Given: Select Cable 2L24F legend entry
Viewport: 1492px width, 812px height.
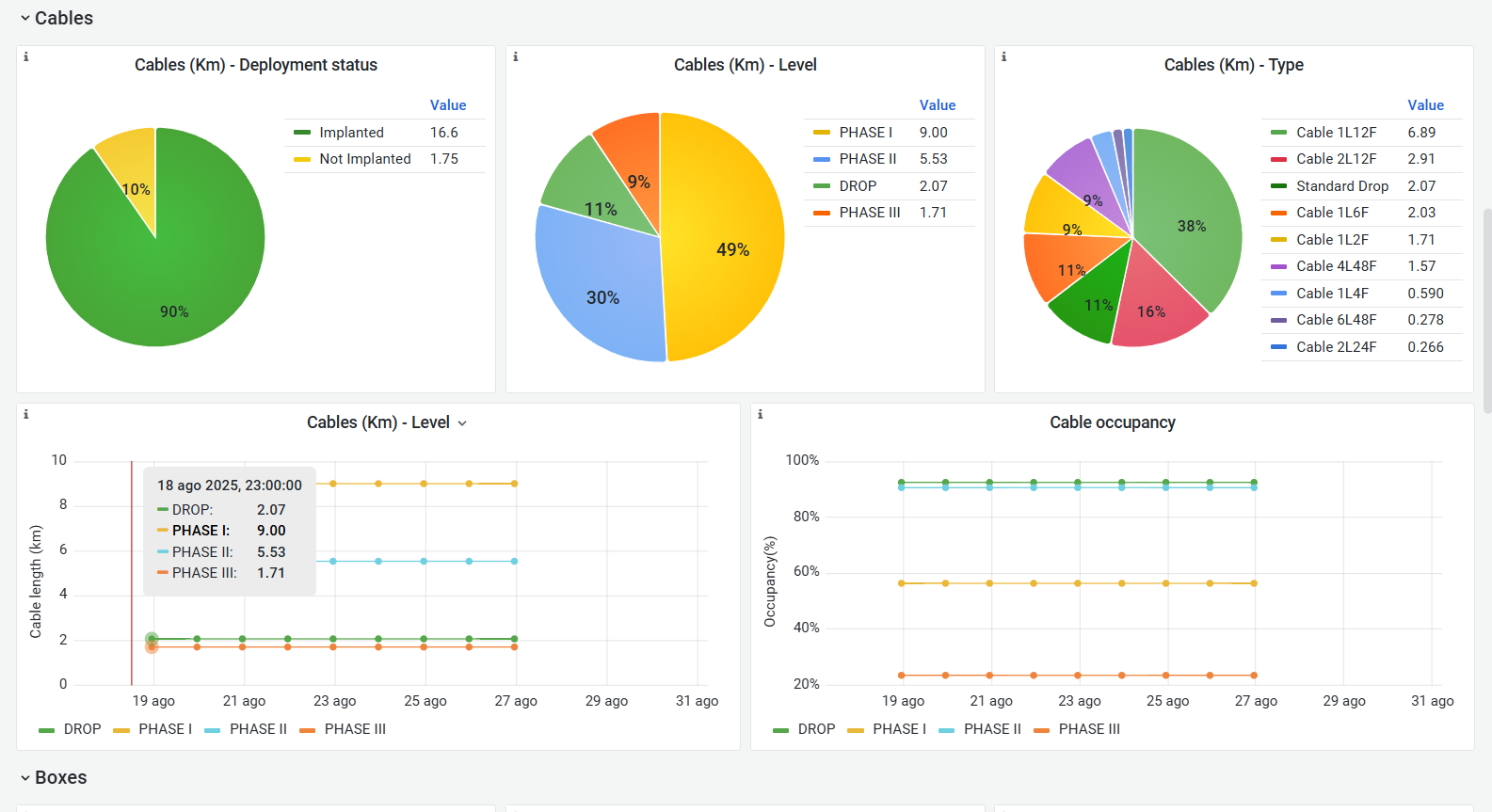Looking at the screenshot, I should coord(1336,347).
